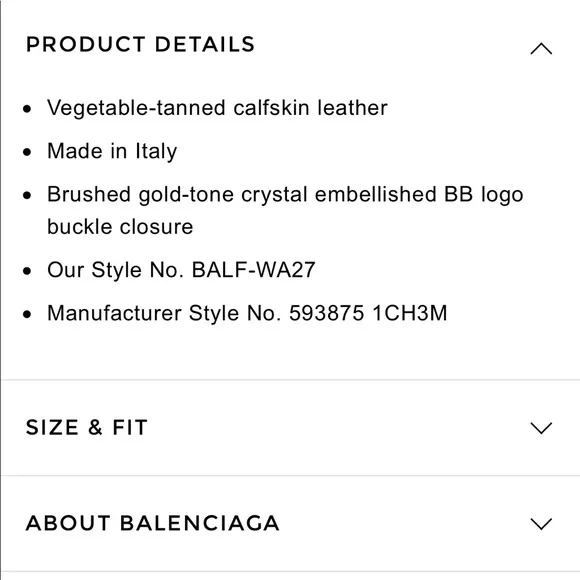Click the Made in Italy line
The width and height of the screenshot is (580, 580).
(x=112, y=151)
